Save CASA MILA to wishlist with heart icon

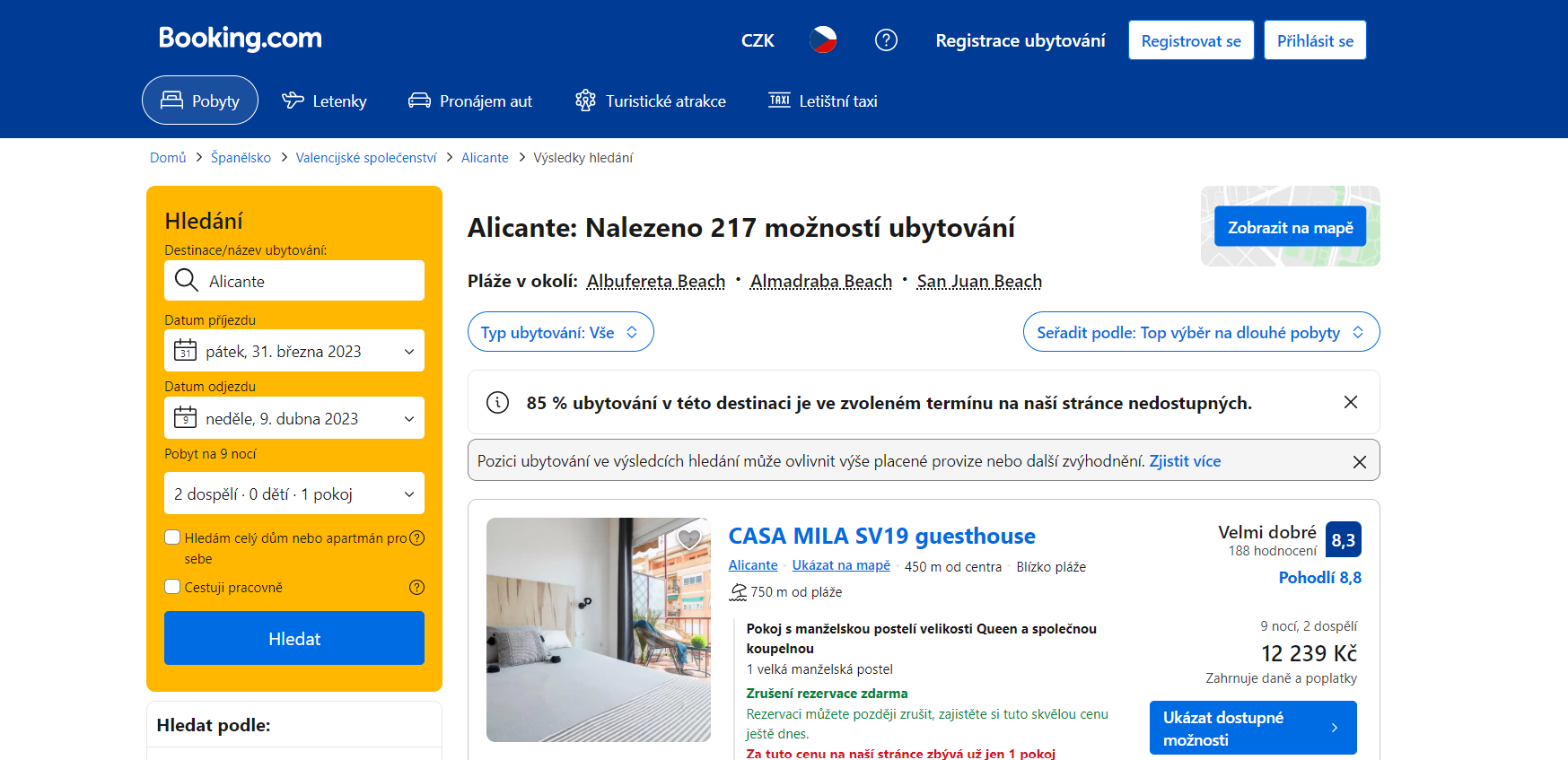(x=688, y=539)
